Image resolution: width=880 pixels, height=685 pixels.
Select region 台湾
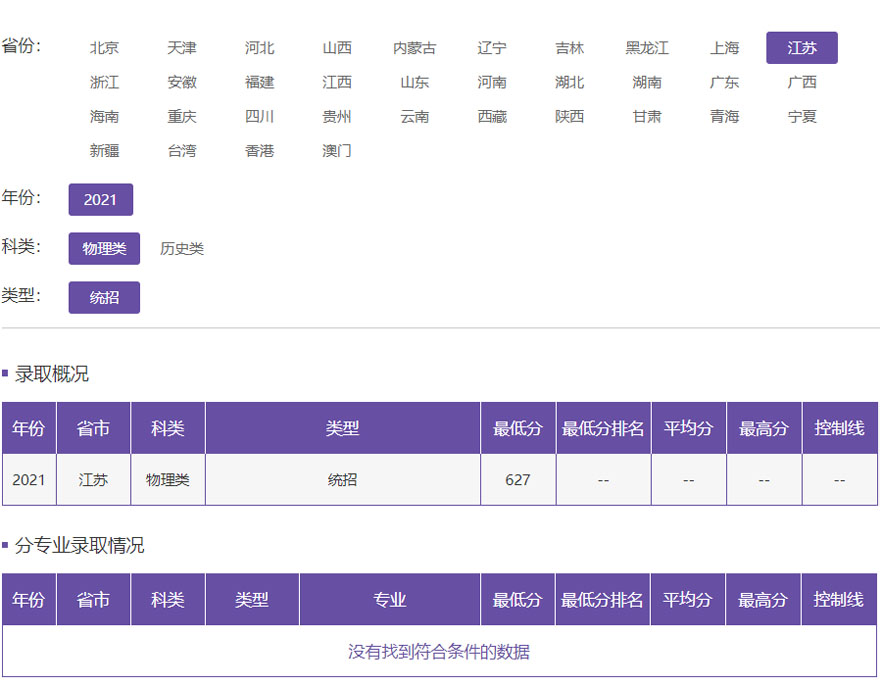tap(182, 150)
